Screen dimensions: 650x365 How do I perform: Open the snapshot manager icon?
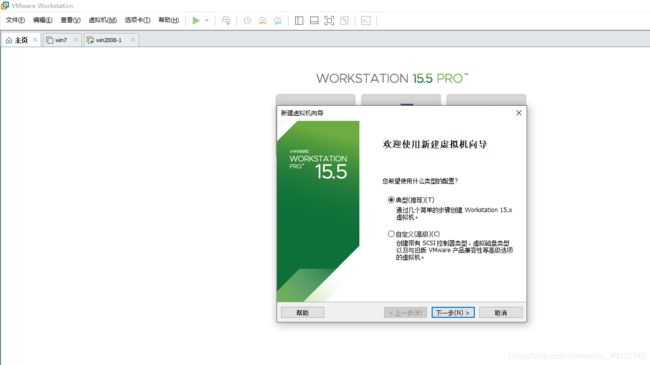[x=277, y=20]
